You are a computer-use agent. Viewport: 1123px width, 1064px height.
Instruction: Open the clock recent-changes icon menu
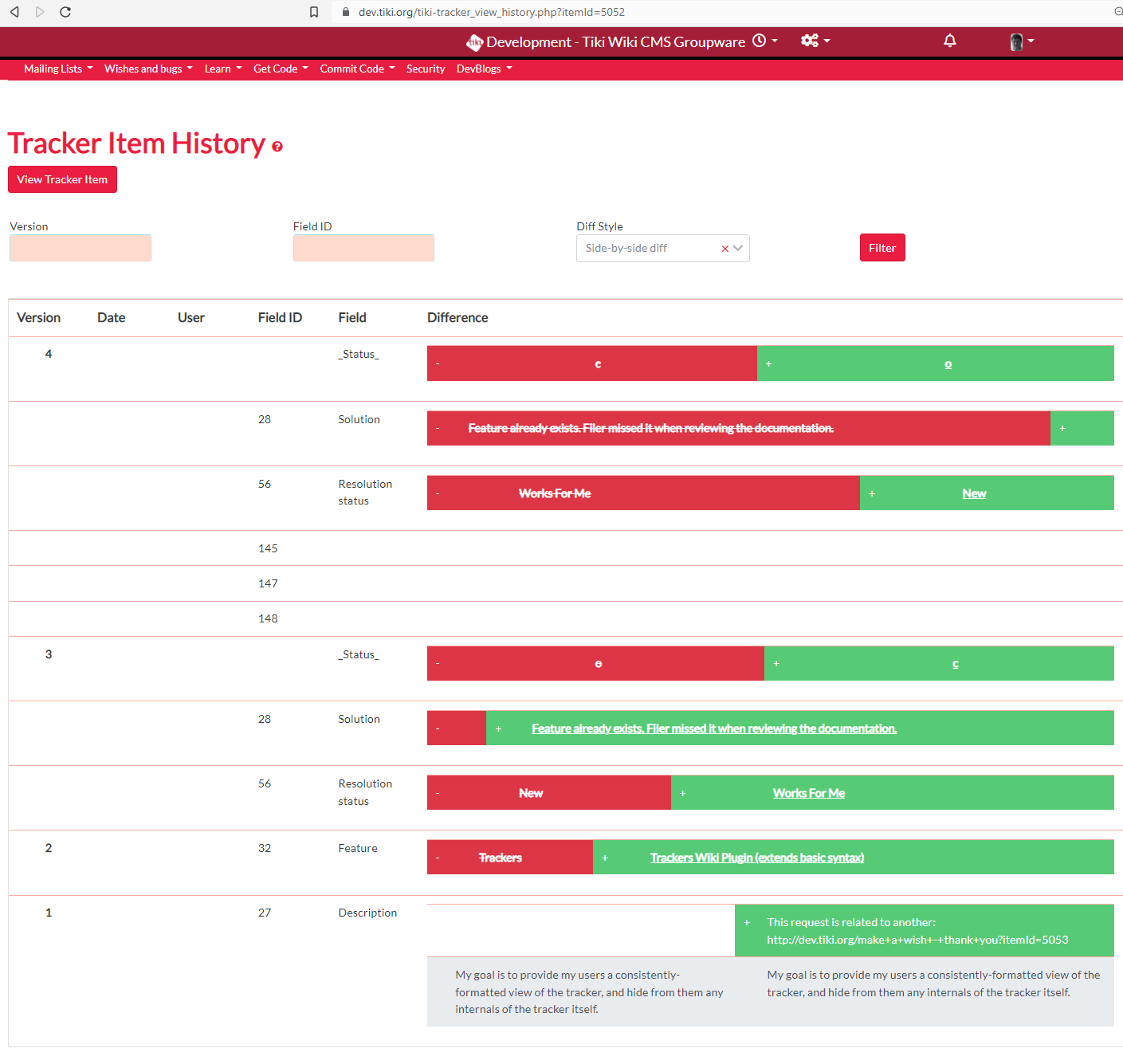pyautogui.click(x=764, y=41)
